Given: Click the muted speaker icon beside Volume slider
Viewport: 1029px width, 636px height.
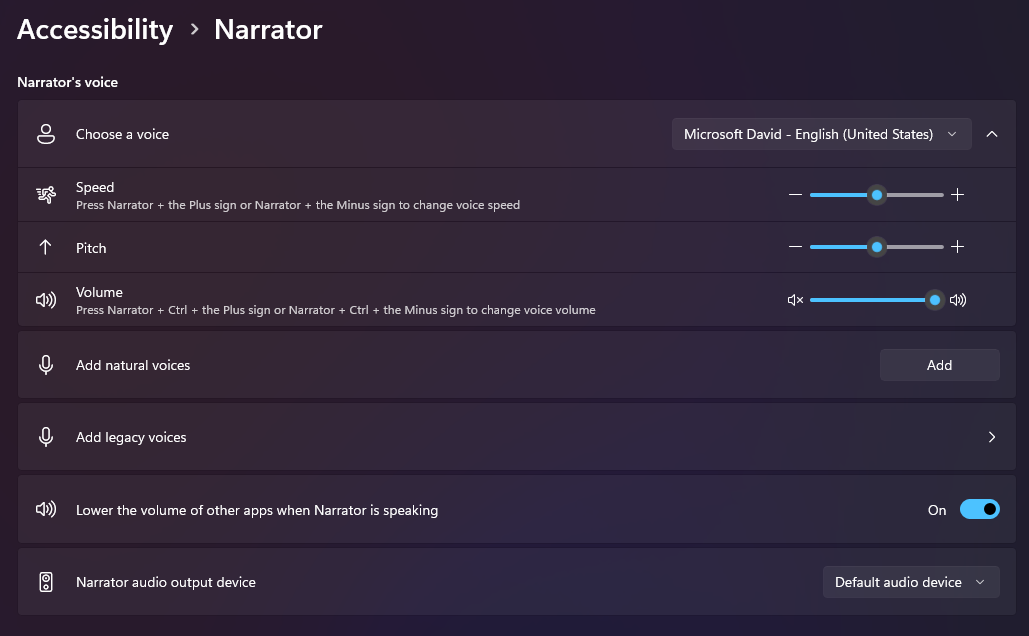Looking at the screenshot, I should tap(795, 300).
